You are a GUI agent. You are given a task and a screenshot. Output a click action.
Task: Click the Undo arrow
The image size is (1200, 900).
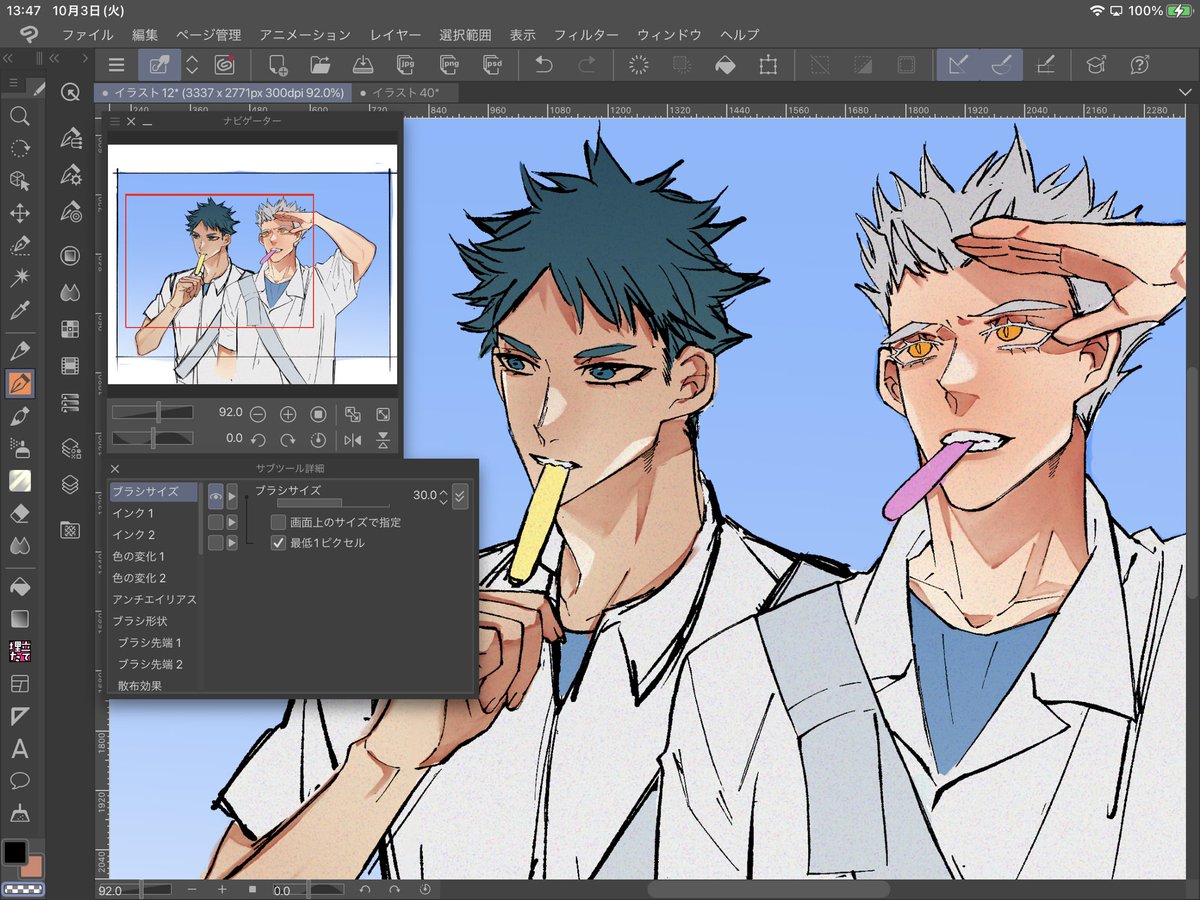(544, 65)
